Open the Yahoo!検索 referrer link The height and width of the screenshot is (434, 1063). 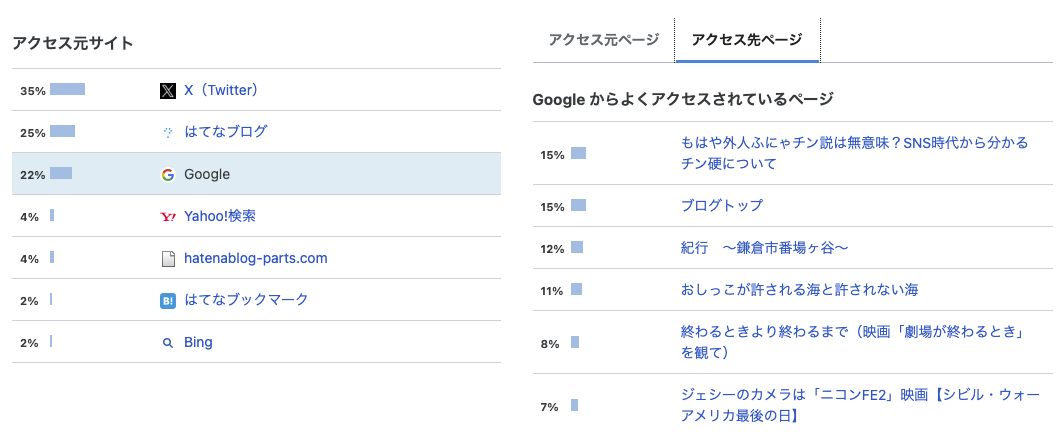coord(219,216)
